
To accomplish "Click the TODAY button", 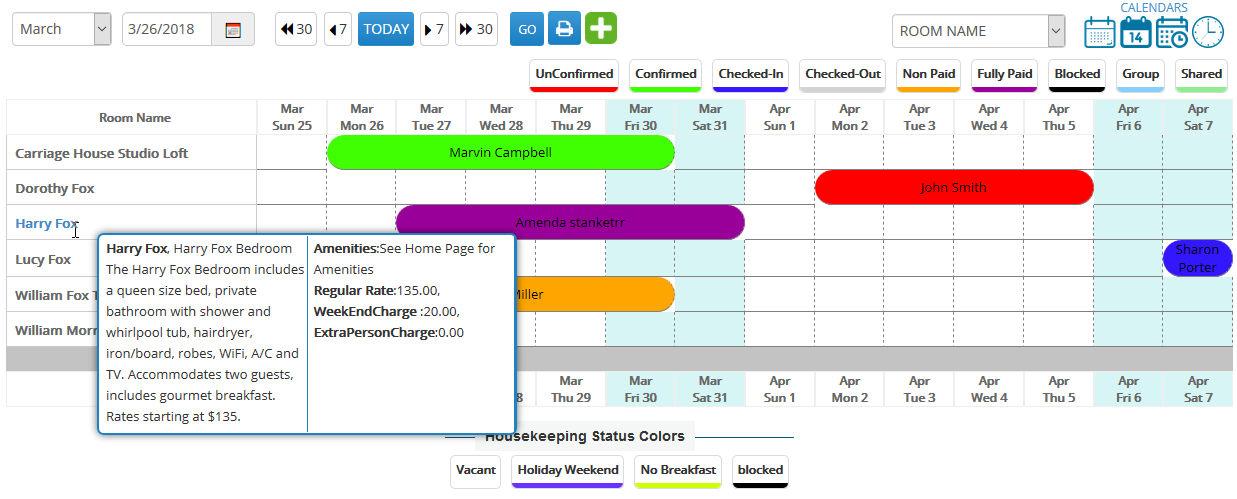I will coord(386,29).
